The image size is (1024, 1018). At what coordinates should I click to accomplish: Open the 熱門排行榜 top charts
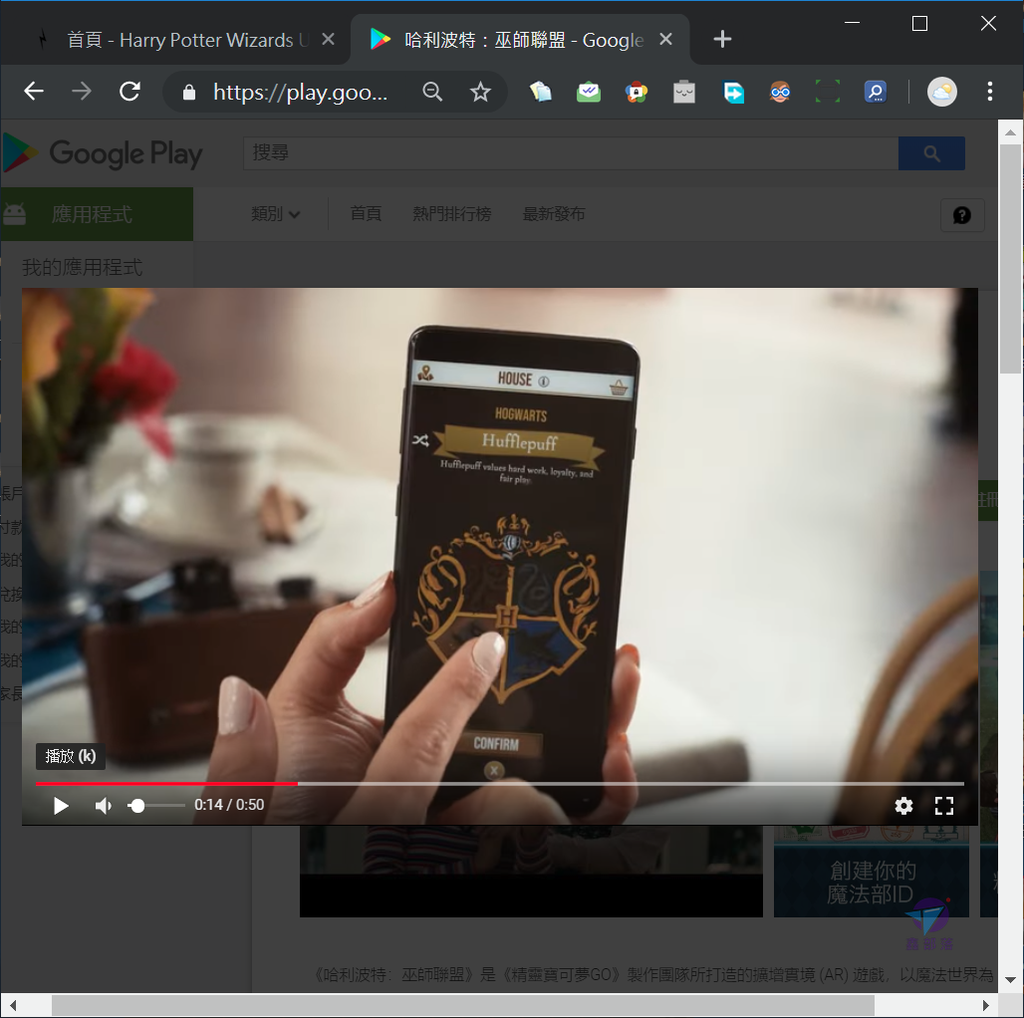click(x=452, y=214)
